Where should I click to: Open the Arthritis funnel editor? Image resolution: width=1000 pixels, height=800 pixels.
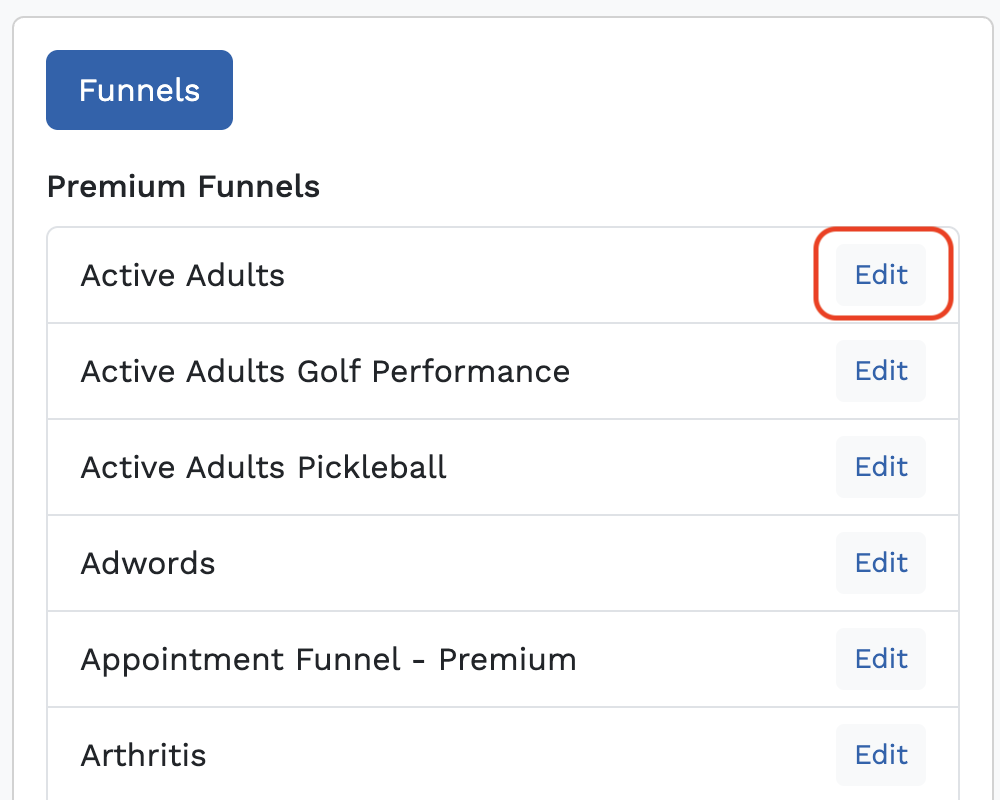pos(881,755)
